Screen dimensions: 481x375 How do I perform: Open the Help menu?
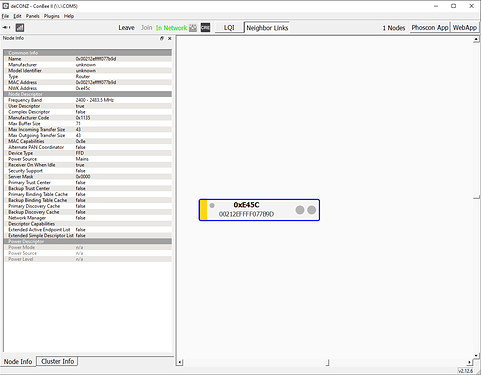pyautogui.click(x=69, y=16)
